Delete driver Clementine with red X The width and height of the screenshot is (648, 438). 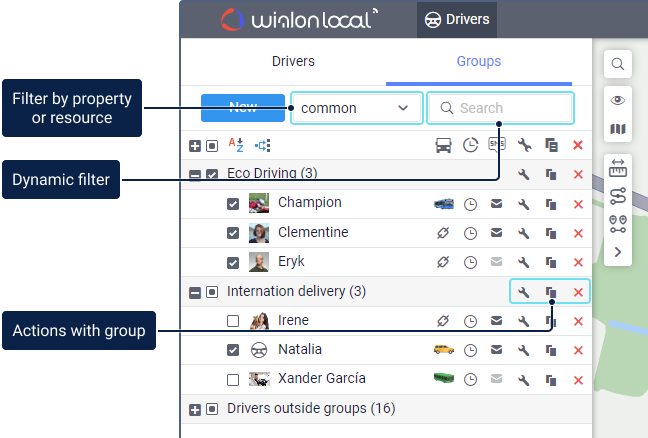point(578,233)
